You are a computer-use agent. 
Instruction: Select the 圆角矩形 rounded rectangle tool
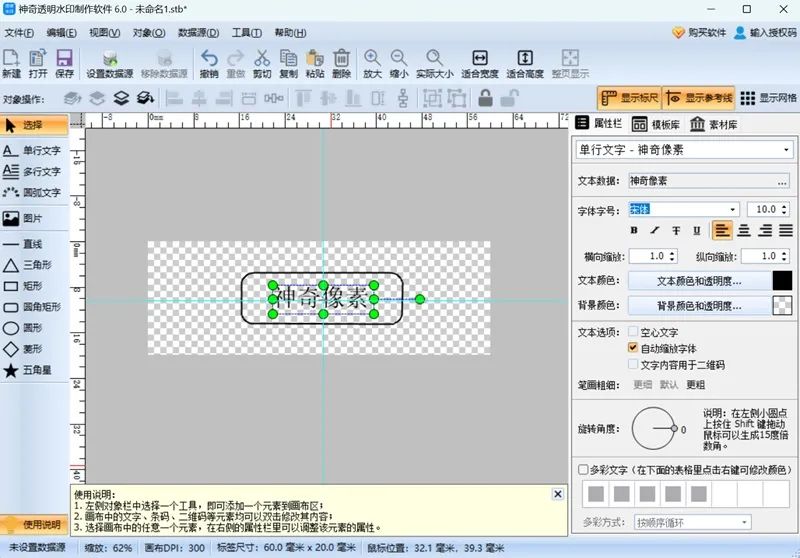pos(32,307)
